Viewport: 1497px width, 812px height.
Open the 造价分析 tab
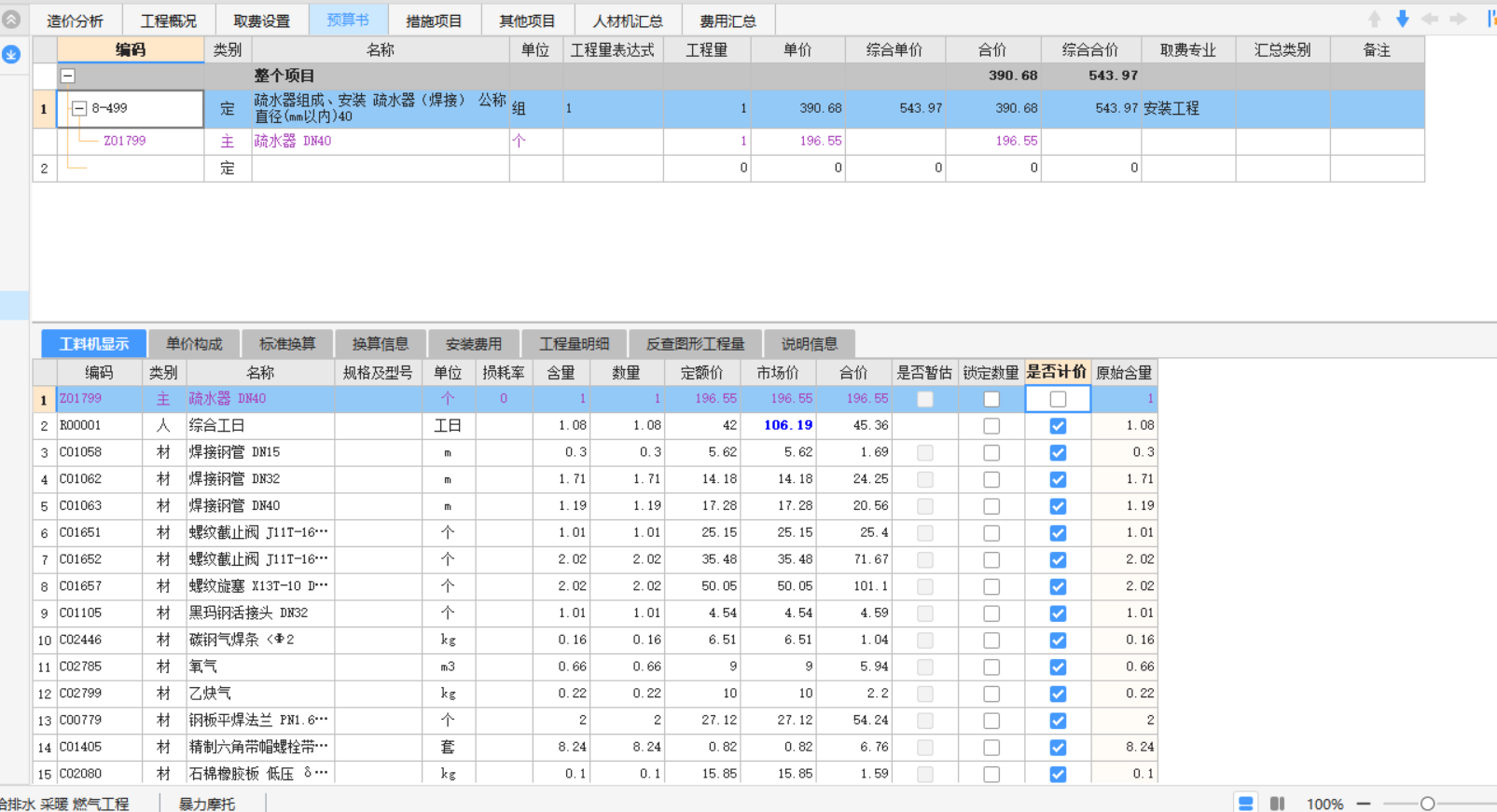(x=76, y=21)
